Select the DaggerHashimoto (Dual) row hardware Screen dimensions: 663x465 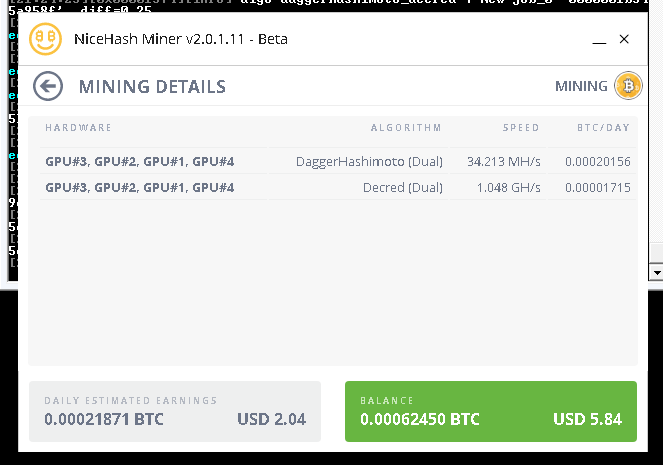(x=140, y=161)
